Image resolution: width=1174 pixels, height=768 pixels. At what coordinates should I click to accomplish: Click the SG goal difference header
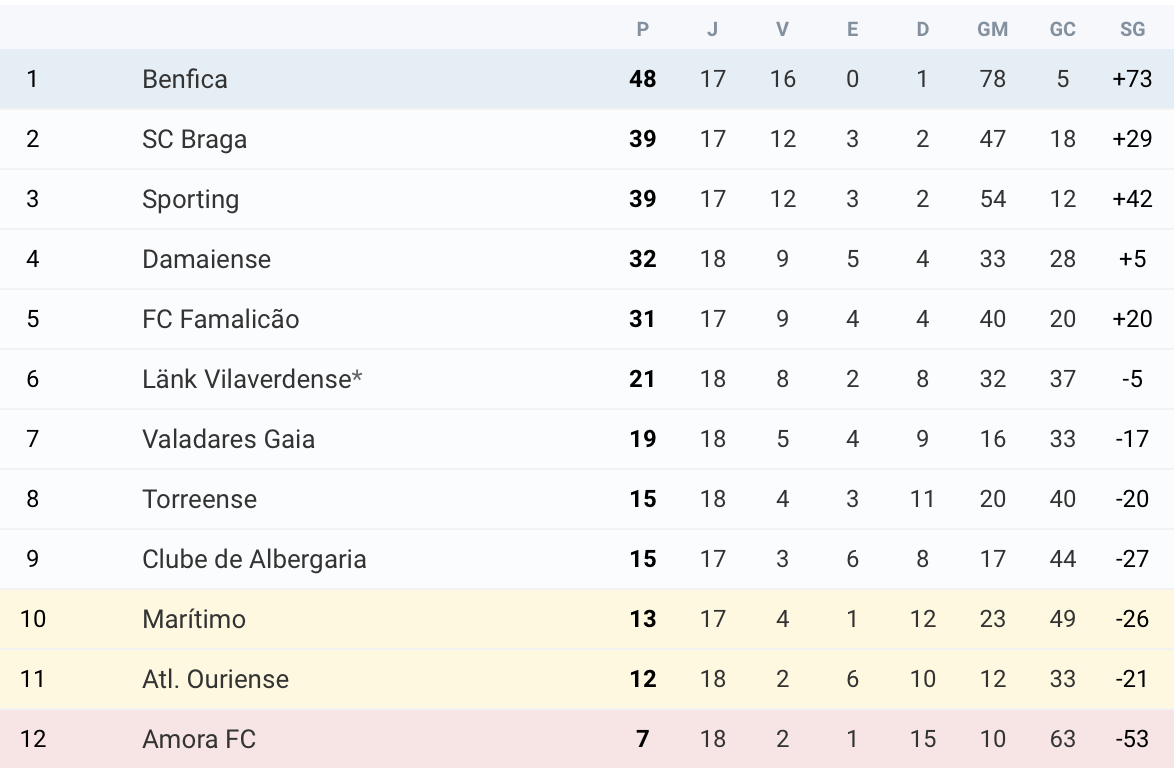click(x=1132, y=30)
